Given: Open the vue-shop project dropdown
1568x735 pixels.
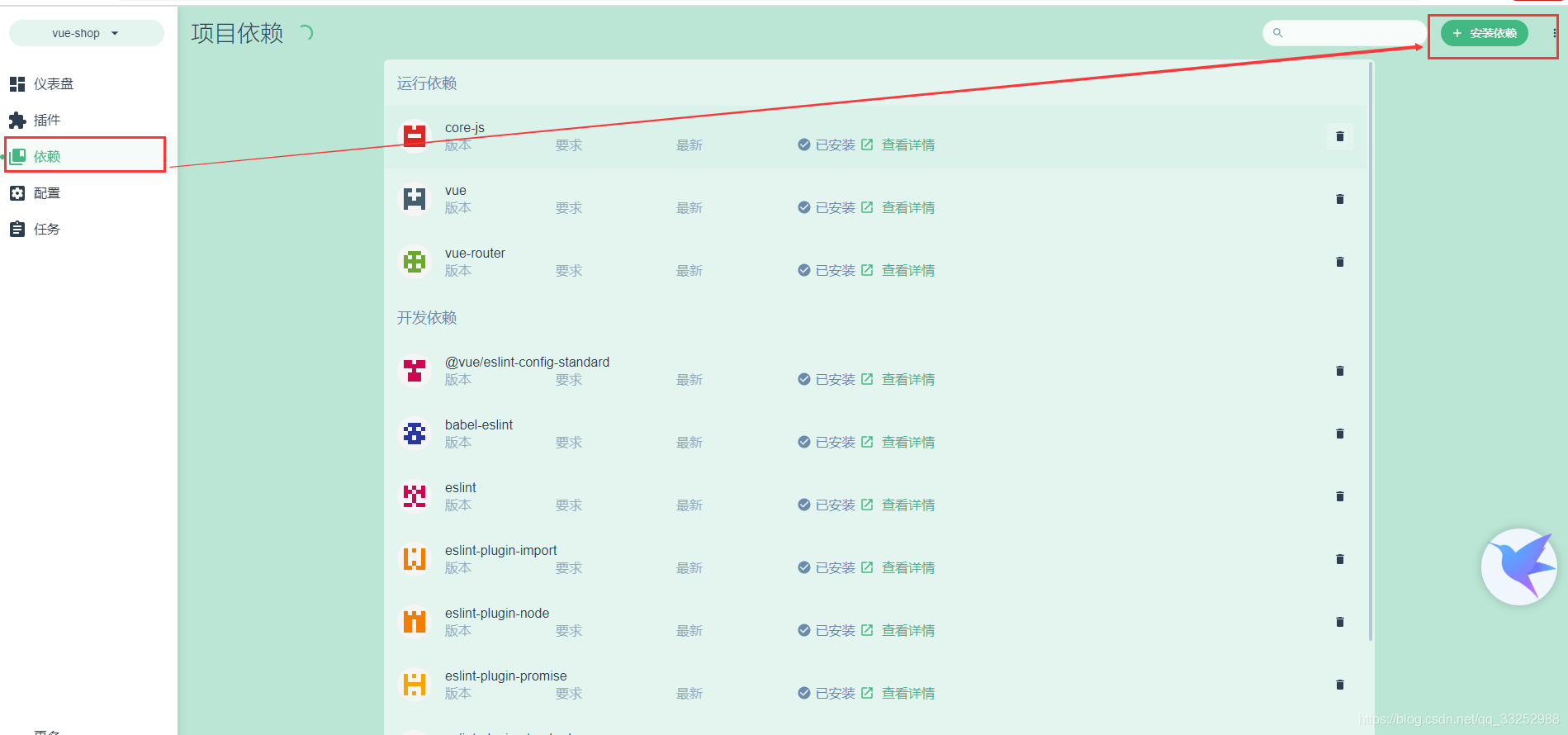Looking at the screenshot, I should click(x=86, y=33).
